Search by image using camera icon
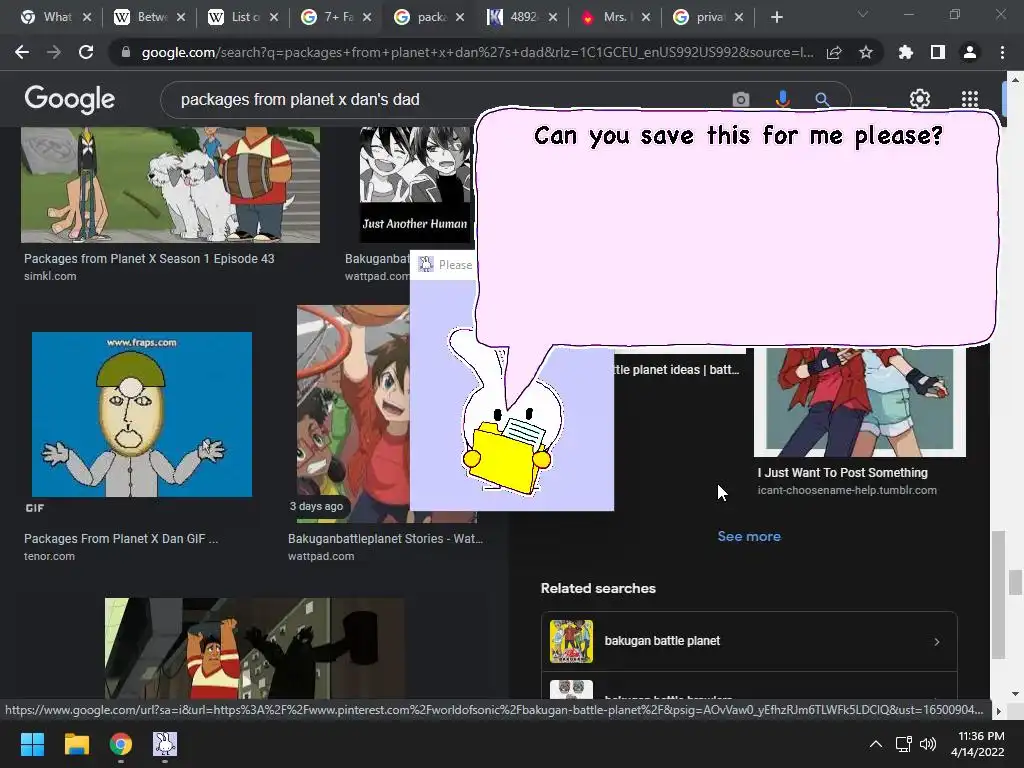The width and height of the screenshot is (1024, 768). pos(741,99)
